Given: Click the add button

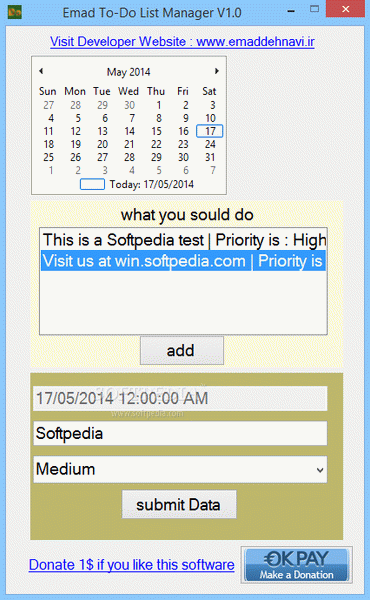Looking at the screenshot, I should tap(182, 350).
